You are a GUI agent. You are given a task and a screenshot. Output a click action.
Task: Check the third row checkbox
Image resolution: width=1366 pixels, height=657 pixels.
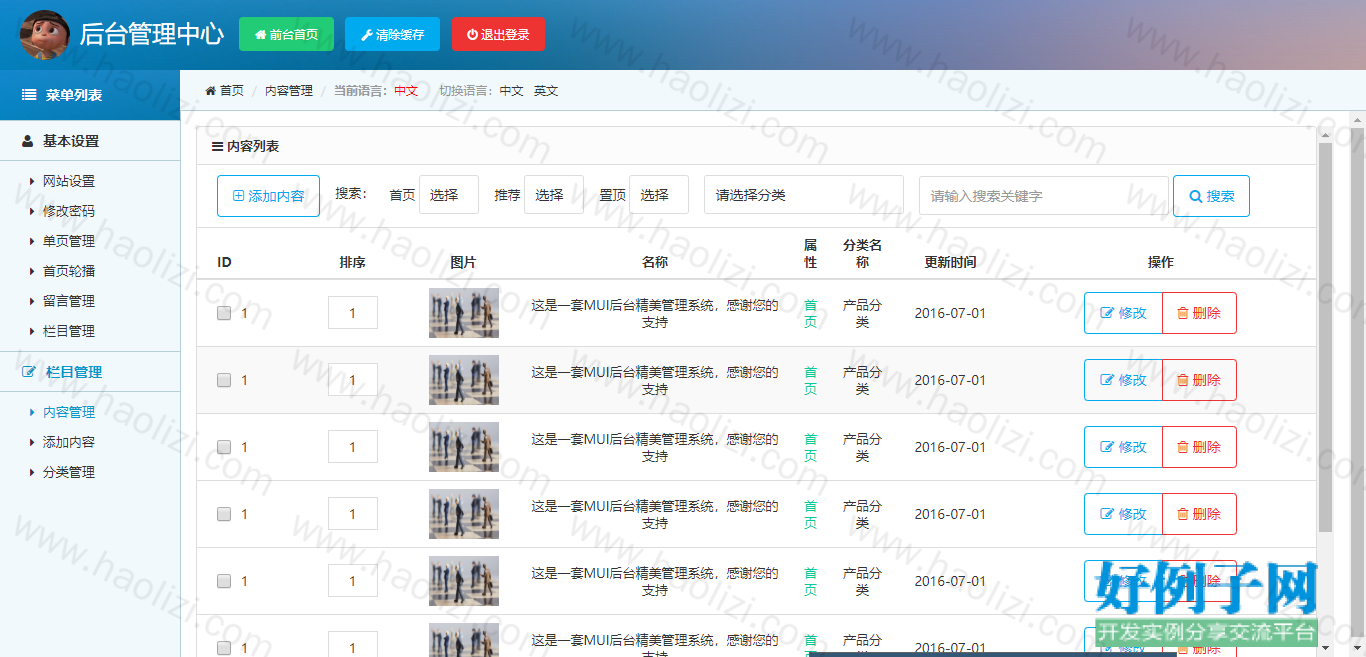coord(224,447)
